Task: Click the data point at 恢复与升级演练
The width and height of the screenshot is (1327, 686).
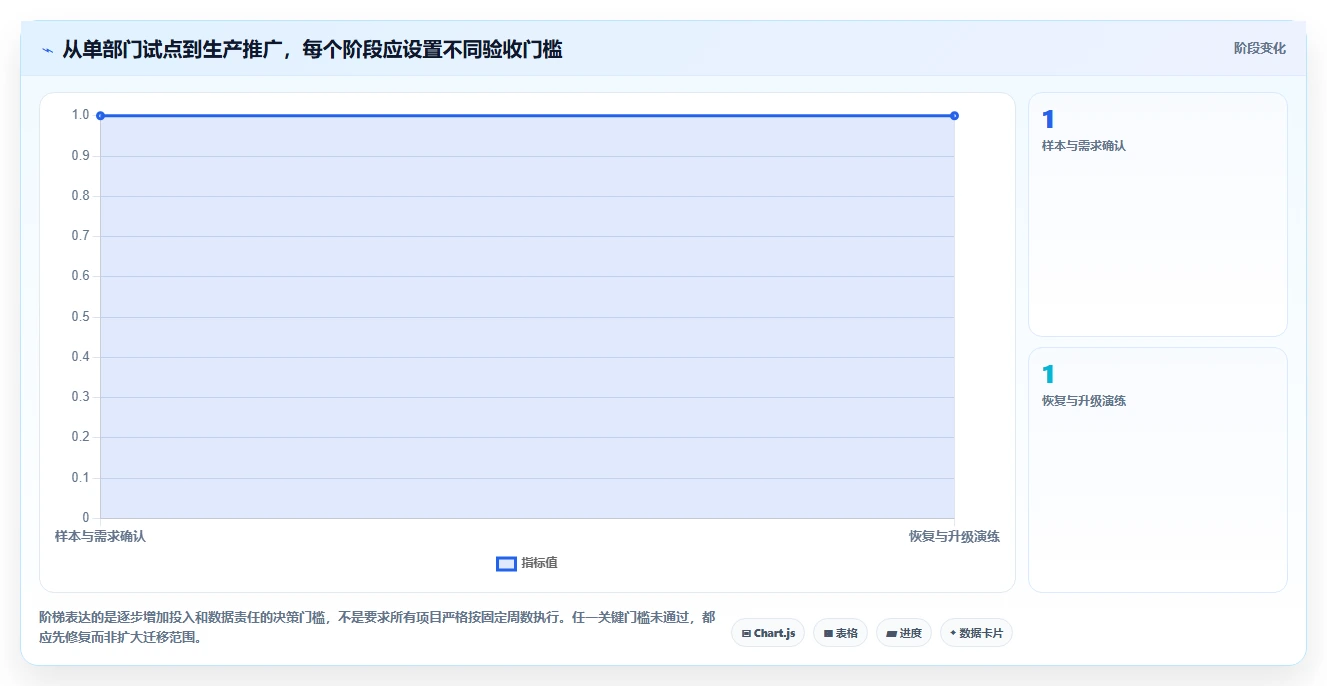Action: [x=954, y=116]
